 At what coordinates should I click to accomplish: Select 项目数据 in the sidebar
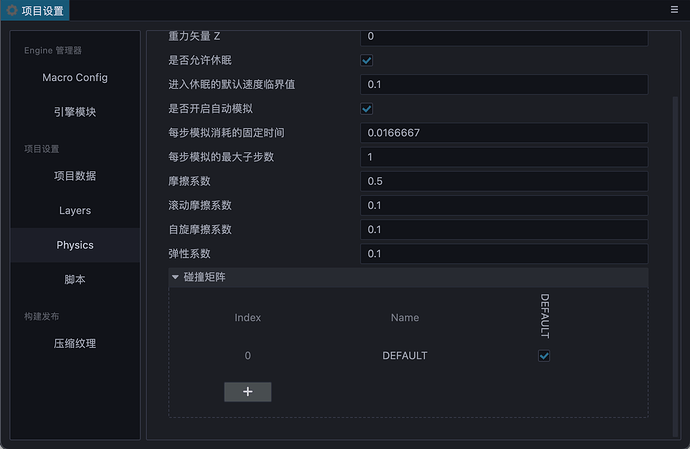(x=75, y=176)
